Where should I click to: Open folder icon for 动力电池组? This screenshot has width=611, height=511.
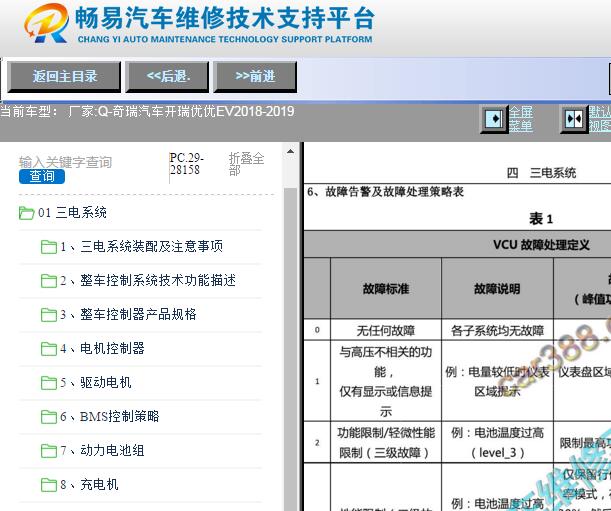(49, 451)
